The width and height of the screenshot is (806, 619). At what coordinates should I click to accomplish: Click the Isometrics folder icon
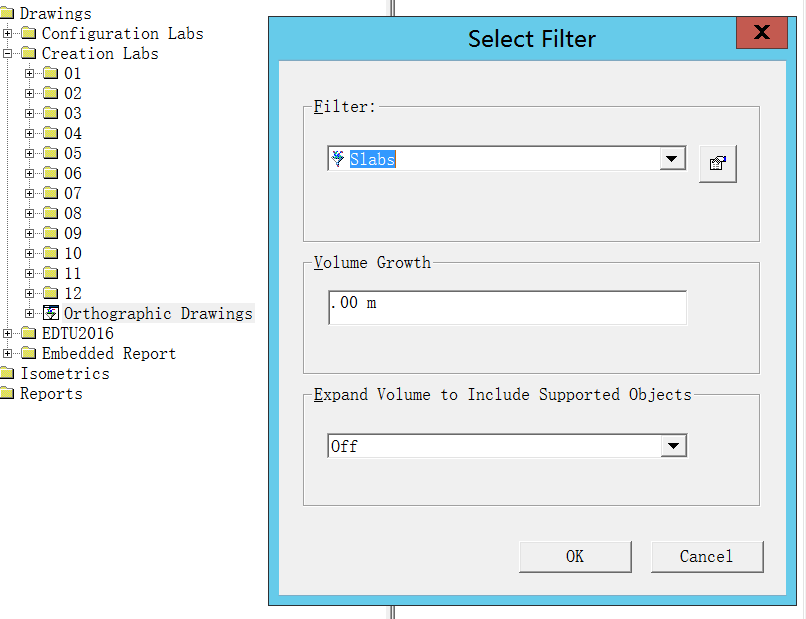[x=7, y=373]
